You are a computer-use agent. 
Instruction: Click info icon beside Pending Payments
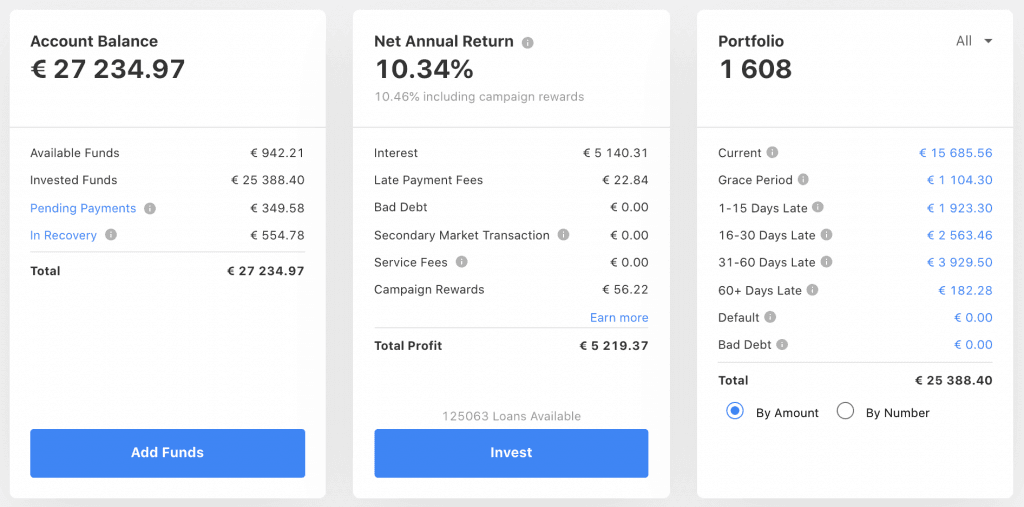(150, 209)
